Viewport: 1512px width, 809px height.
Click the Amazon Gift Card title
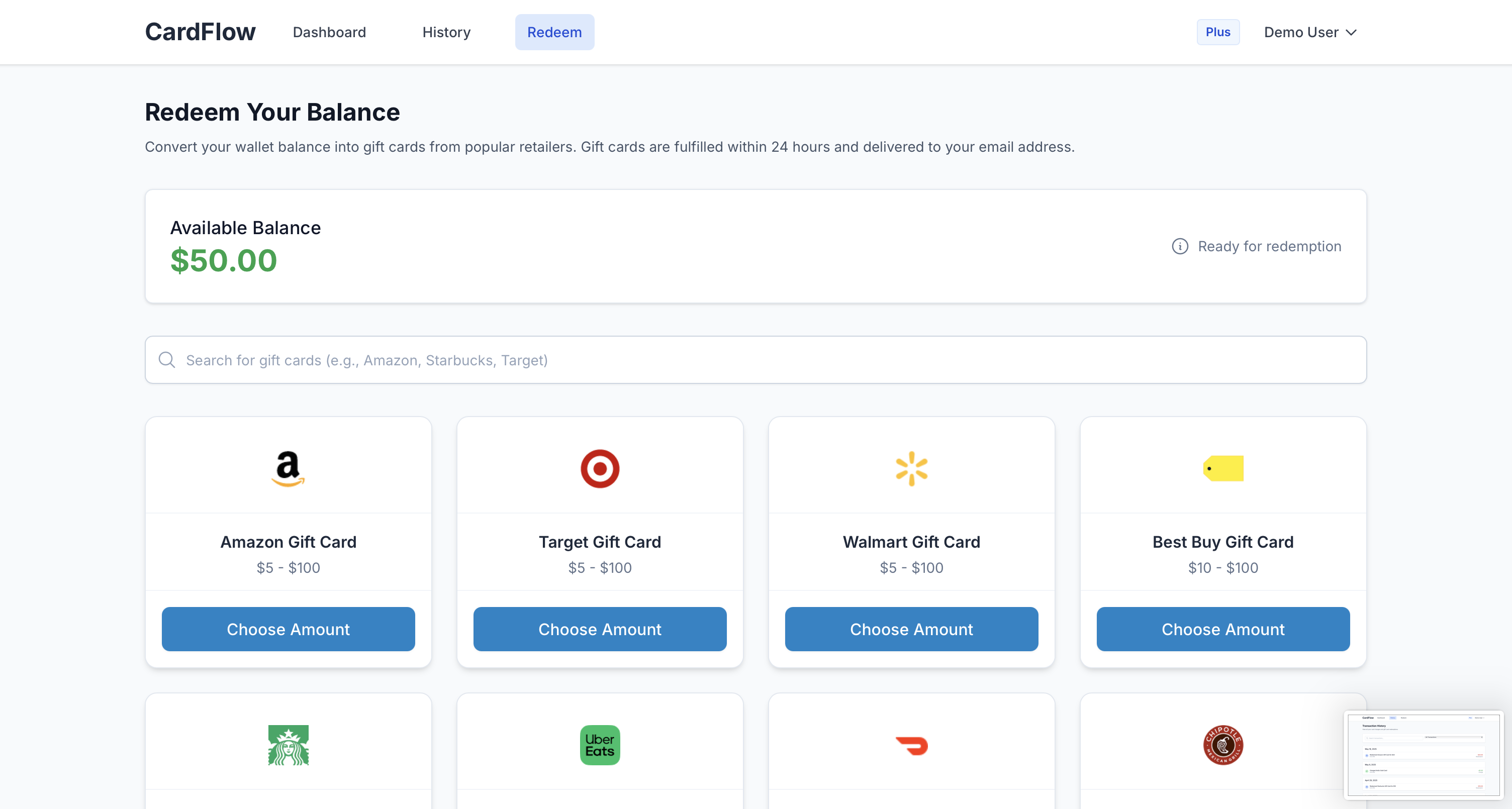(x=288, y=542)
